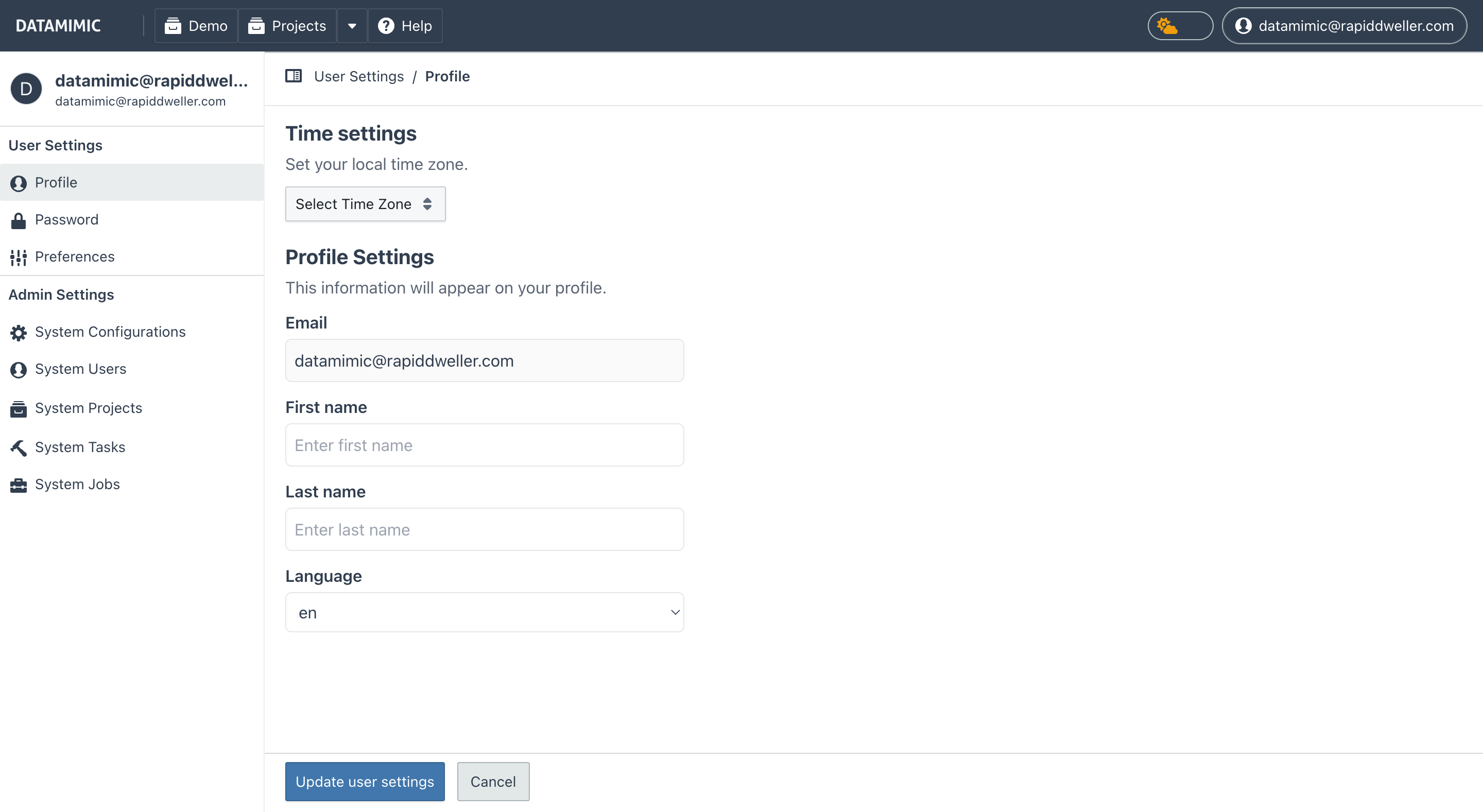The height and width of the screenshot is (812, 1483).
Task: Open System Users page
Action: click(132, 369)
